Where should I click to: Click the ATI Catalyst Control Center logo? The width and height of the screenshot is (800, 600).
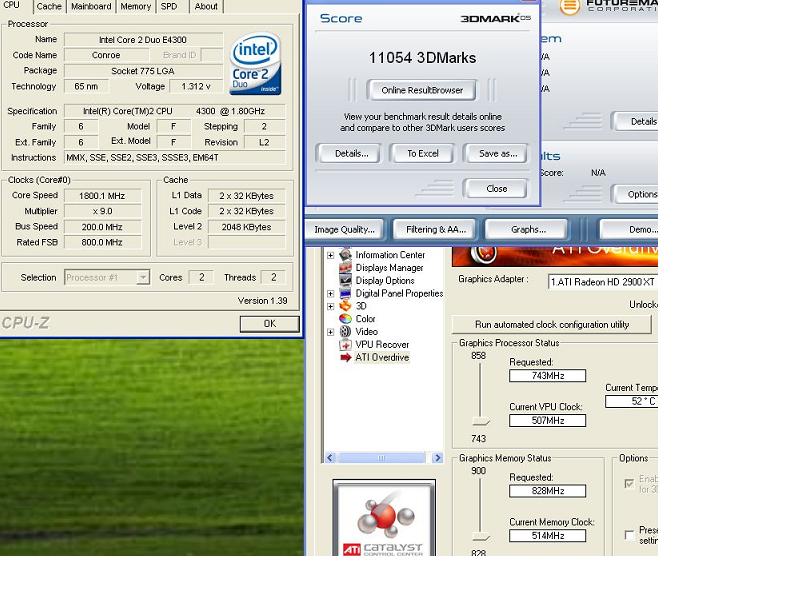coord(384,519)
